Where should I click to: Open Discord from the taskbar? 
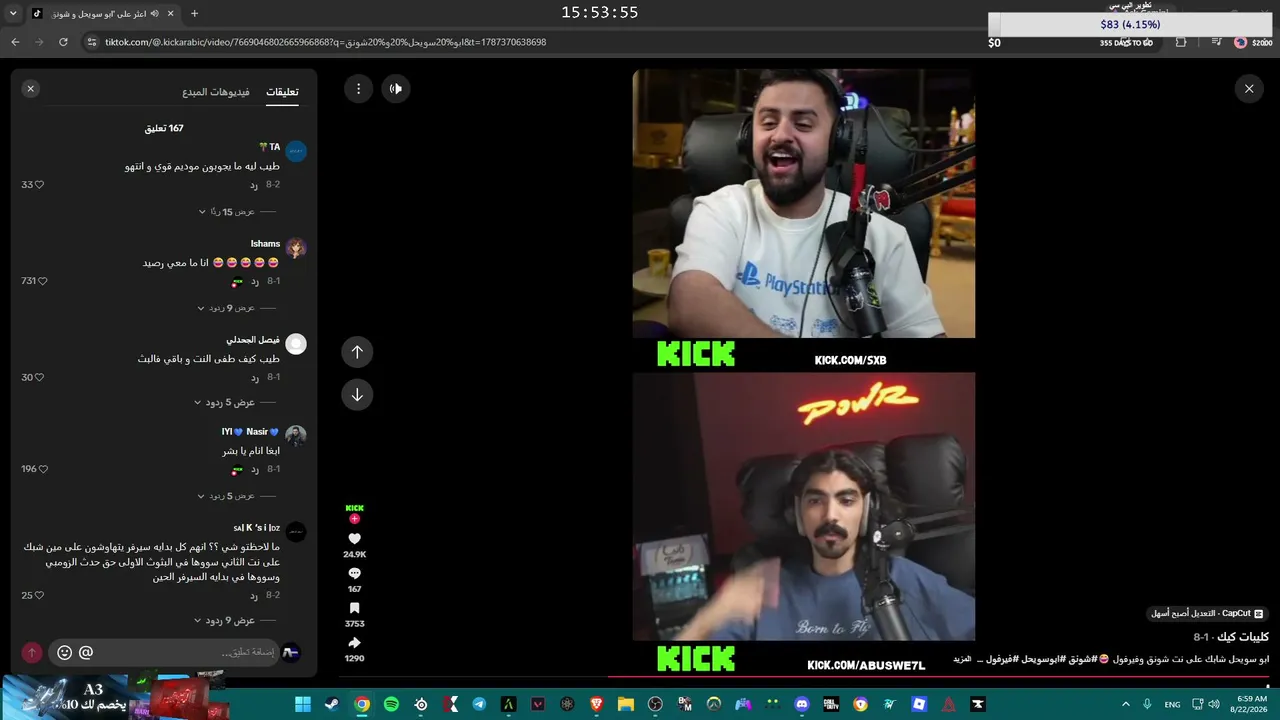click(801, 704)
